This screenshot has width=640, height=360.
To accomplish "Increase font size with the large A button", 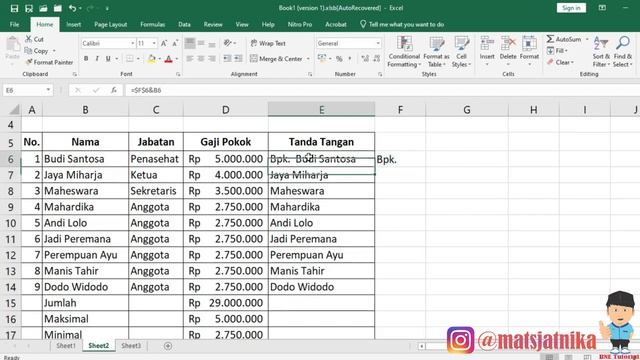I will click(x=164, y=43).
